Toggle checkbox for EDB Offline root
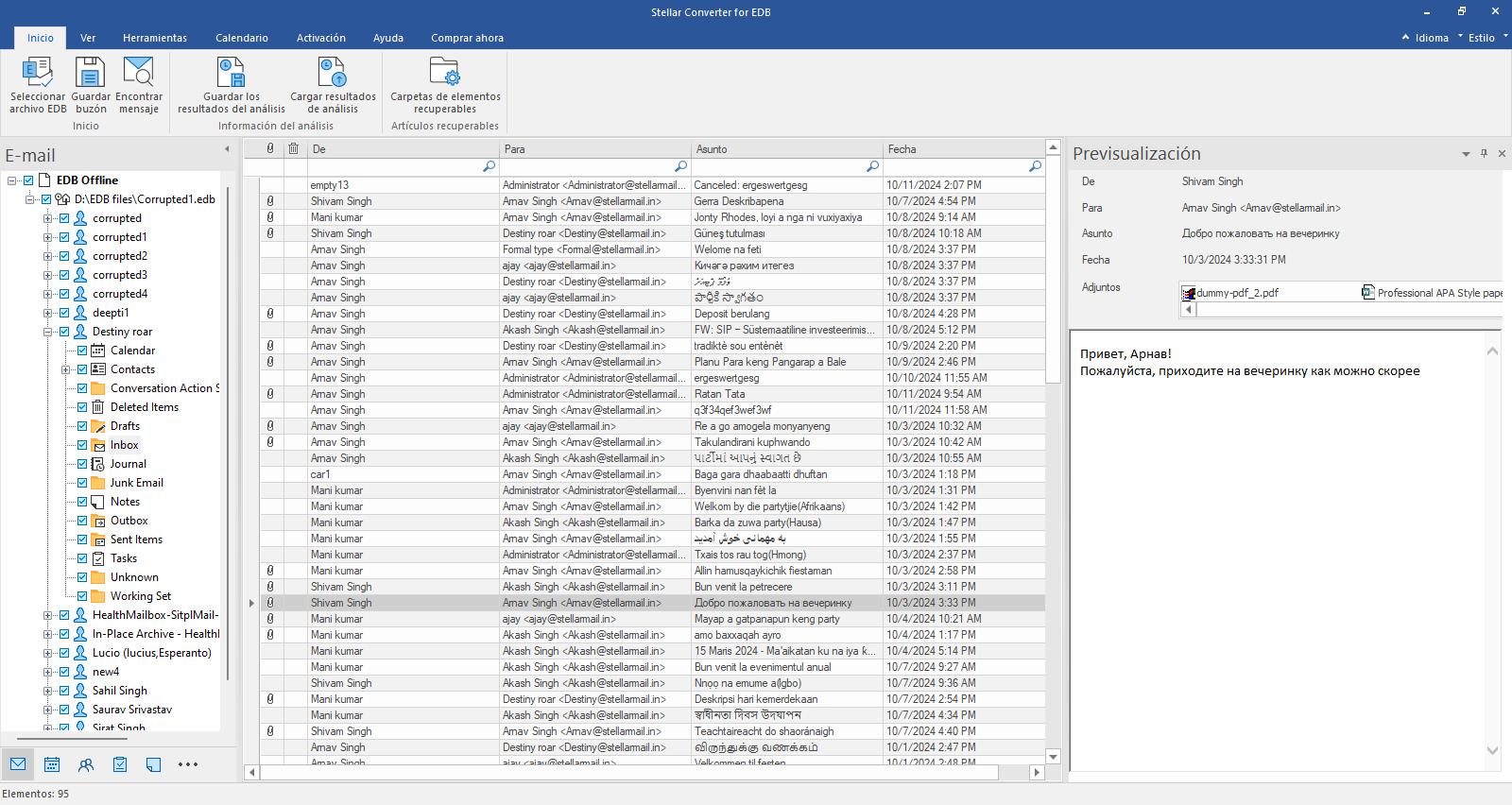1512x805 pixels. [28, 180]
